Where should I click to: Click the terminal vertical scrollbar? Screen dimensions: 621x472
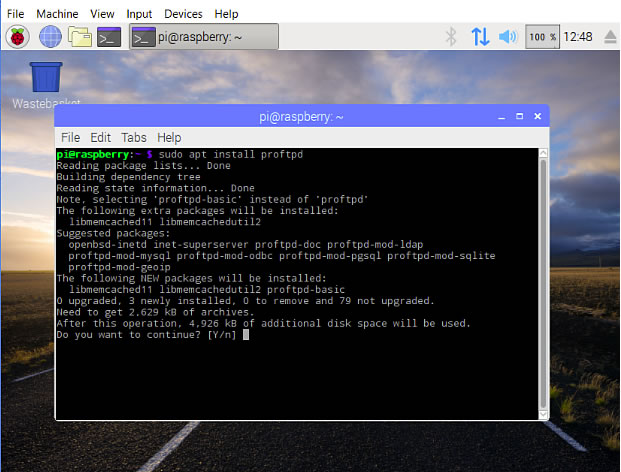(543, 280)
